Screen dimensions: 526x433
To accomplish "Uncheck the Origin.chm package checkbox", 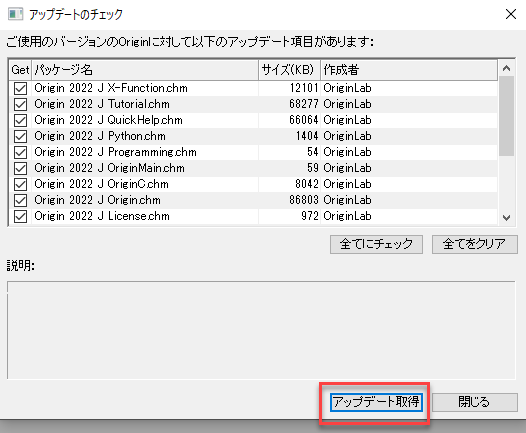I will (20, 201).
